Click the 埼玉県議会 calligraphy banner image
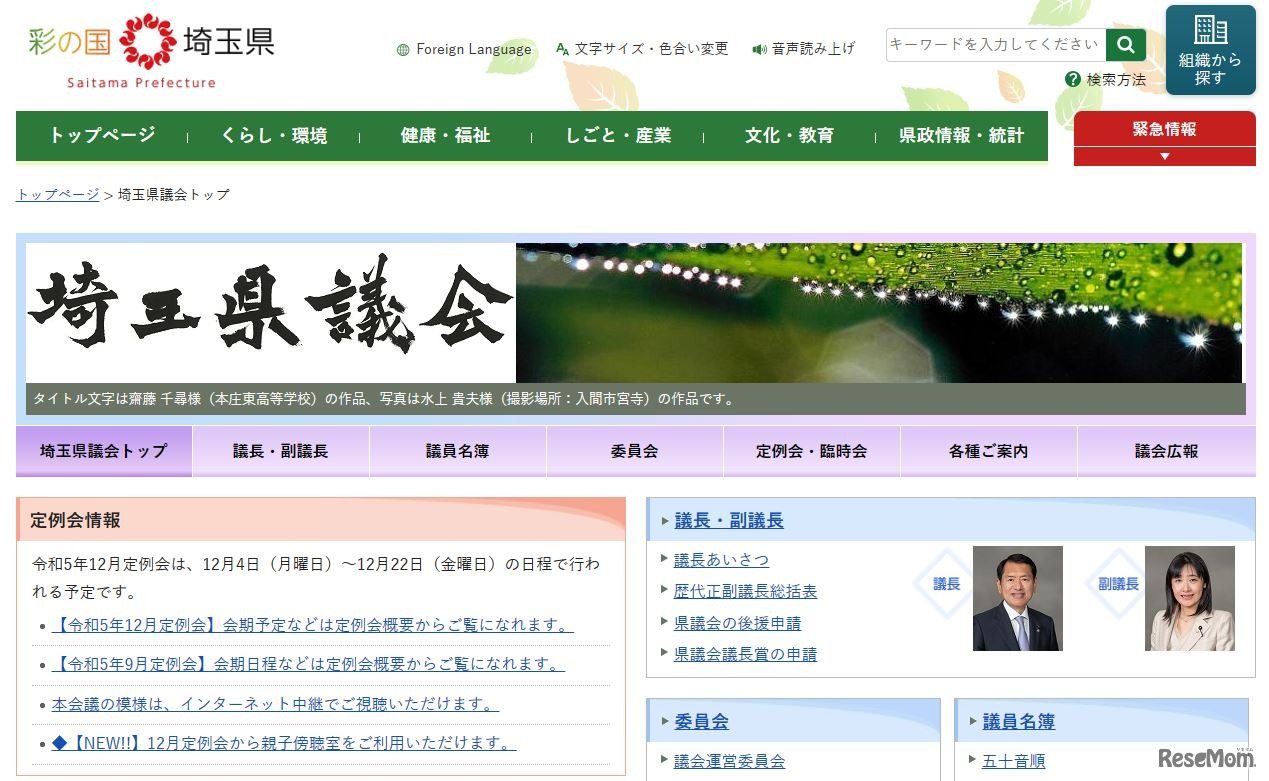Viewport: 1269px width, 781px height. point(270,312)
